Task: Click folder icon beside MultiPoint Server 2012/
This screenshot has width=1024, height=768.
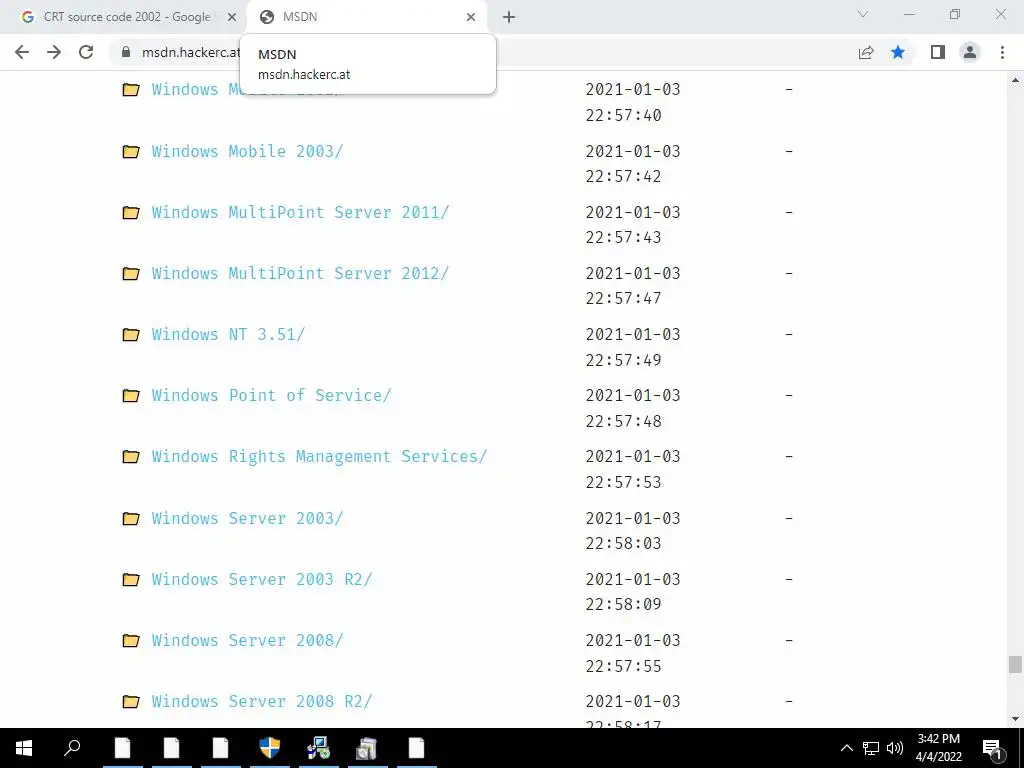Action: tap(131, 274)
